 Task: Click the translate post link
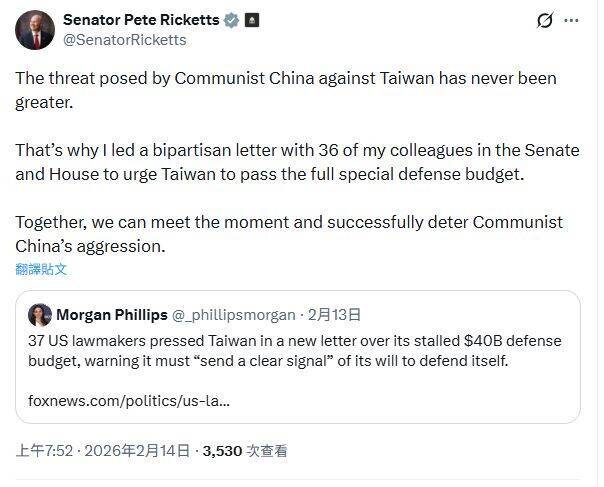[41, 269]
